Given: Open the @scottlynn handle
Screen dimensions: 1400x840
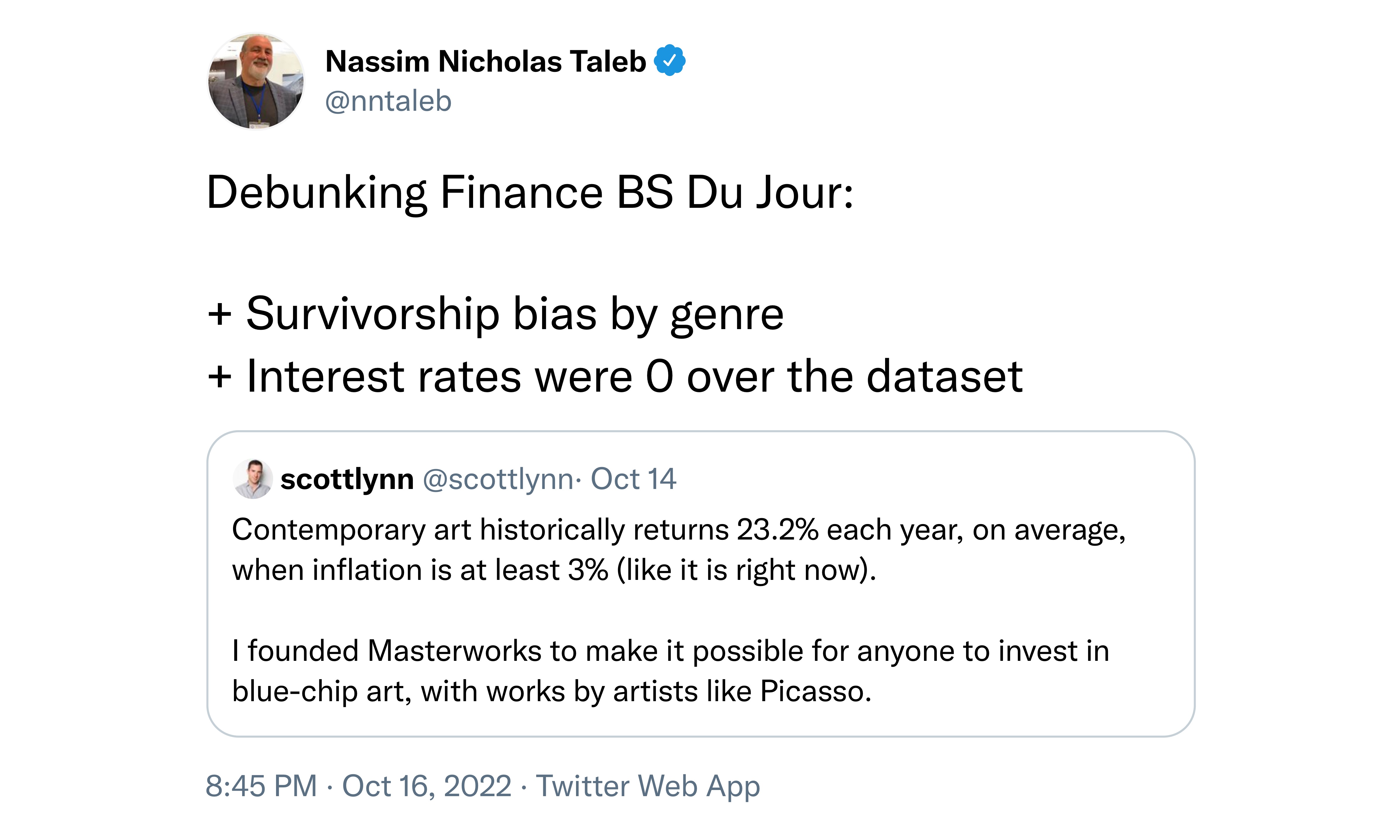Looking at the screenshot, I should (x=498, y=479).
